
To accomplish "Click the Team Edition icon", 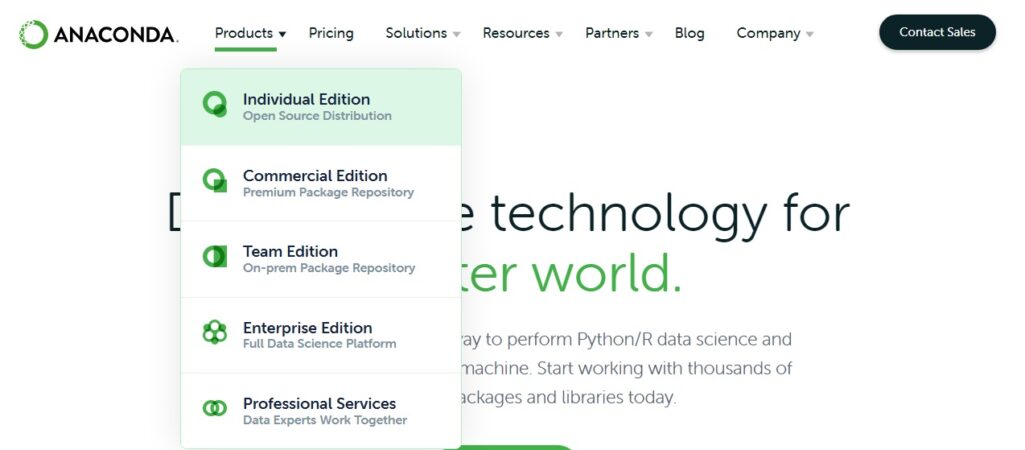I will pyautogui.click(x=214, y=256).
